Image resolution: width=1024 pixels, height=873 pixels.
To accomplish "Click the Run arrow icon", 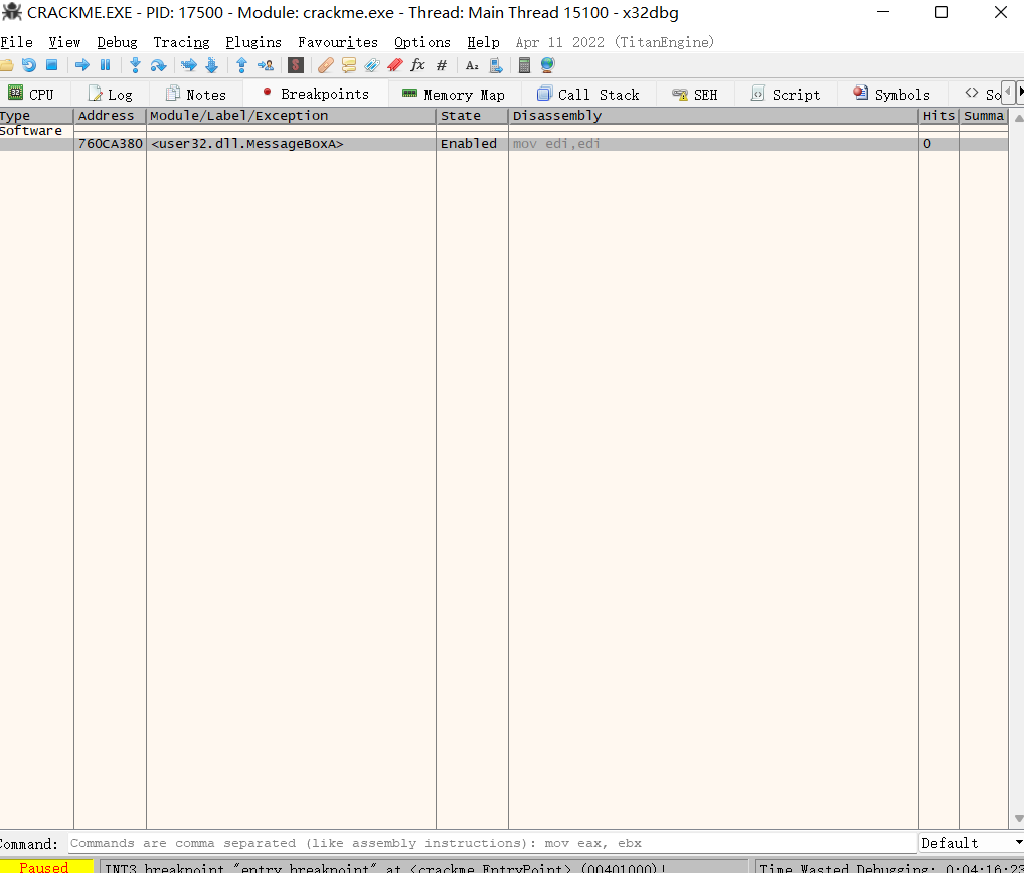I will [x=82, y=65].
